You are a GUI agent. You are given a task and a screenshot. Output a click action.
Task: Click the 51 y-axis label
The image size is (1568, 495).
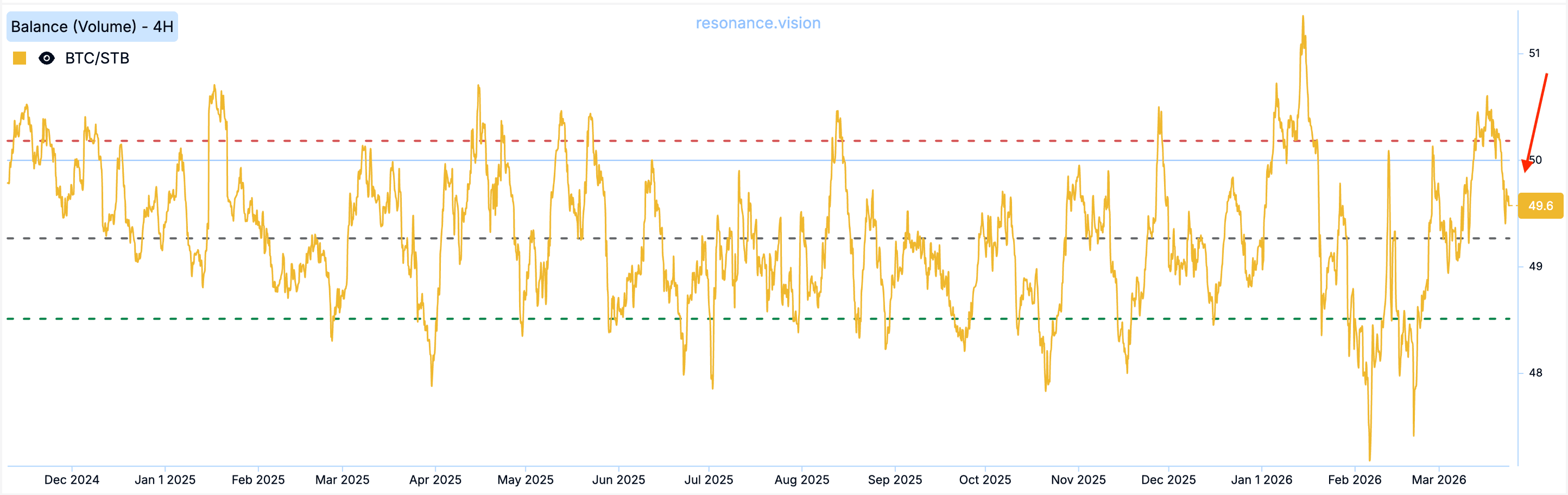[1534, 54]
